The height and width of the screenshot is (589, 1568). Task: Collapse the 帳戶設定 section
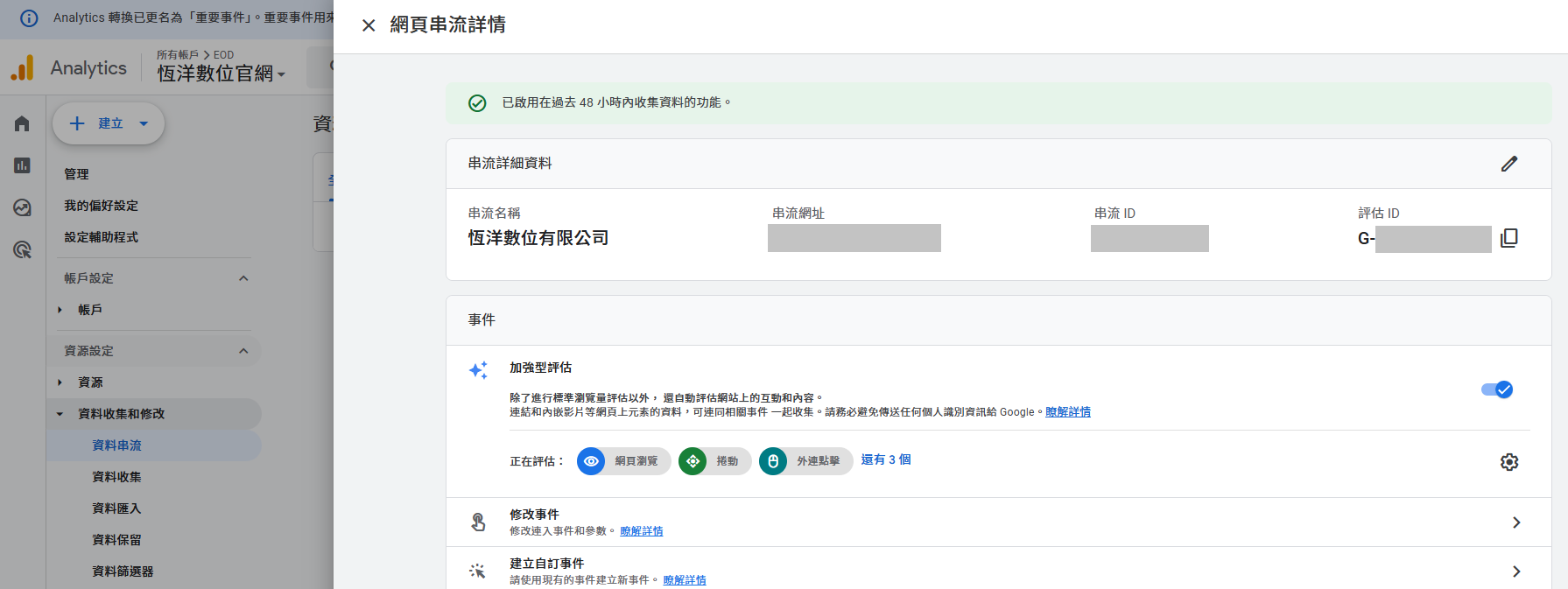[x=243, y=278]
